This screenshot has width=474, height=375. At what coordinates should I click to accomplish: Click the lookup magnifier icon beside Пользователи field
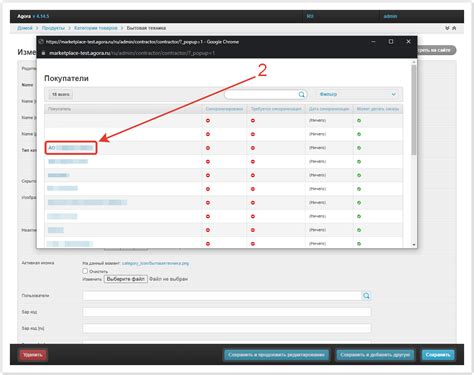(366, 296)
